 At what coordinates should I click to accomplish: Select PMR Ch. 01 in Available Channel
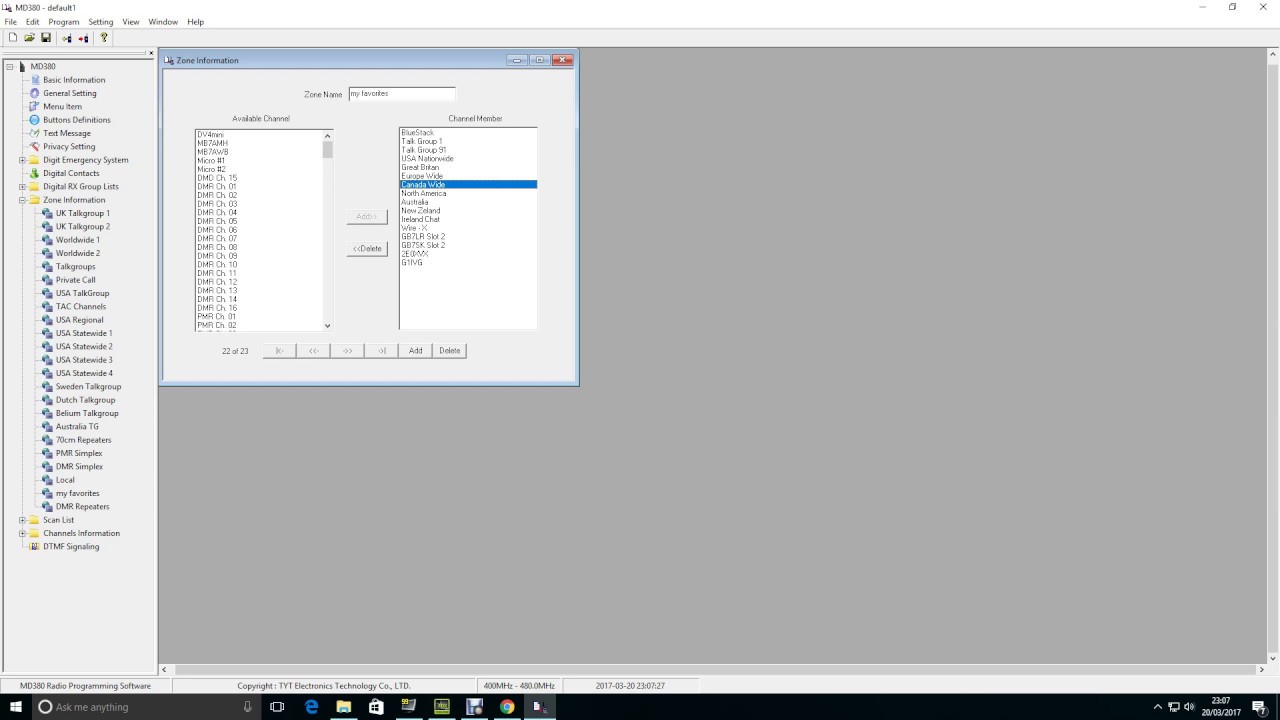pyautogui.click(x=217, y=317)
